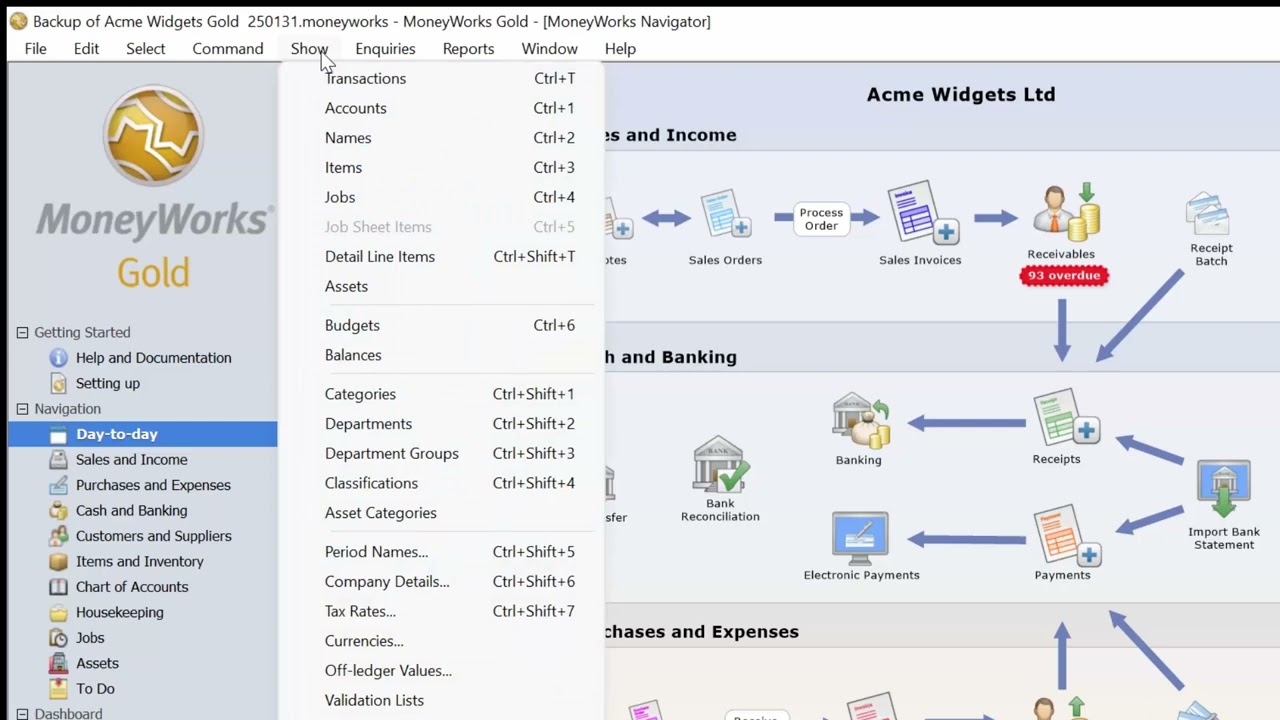Select the To Do sidebar item
This screenshot has width=1280, height=720.
click(x=95, y=689)
